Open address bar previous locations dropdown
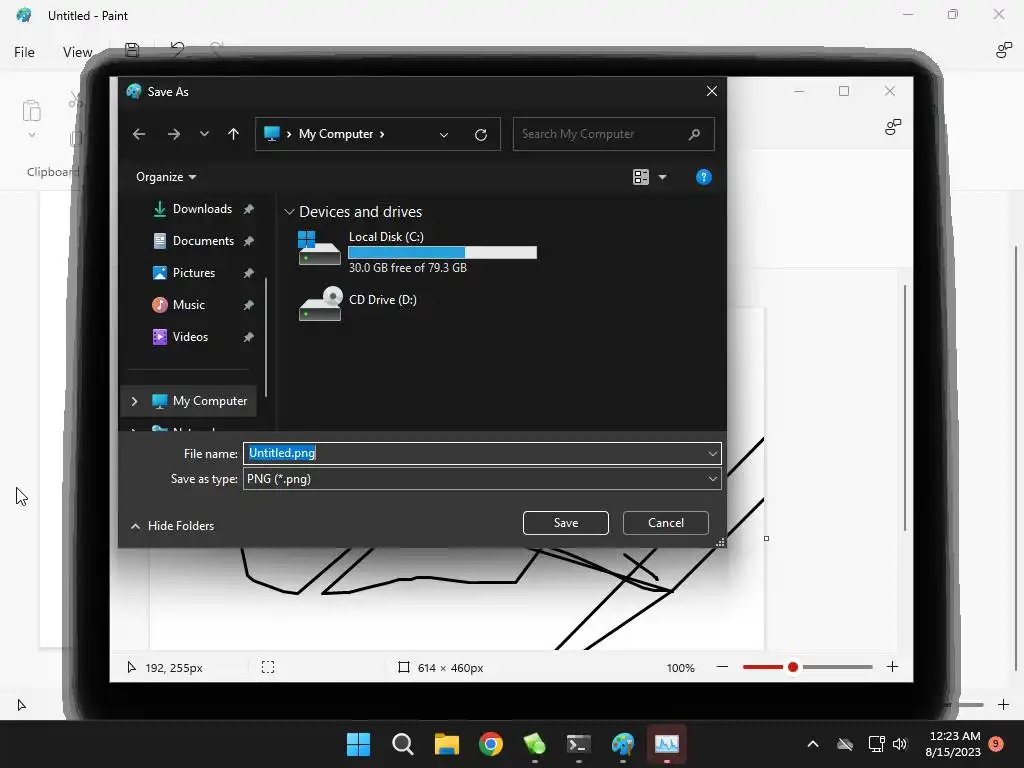 coord(443,135)
